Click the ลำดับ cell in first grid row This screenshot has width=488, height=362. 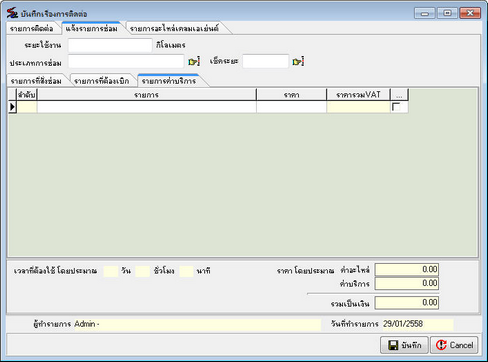pyautogui.click(x=27, y=107)
